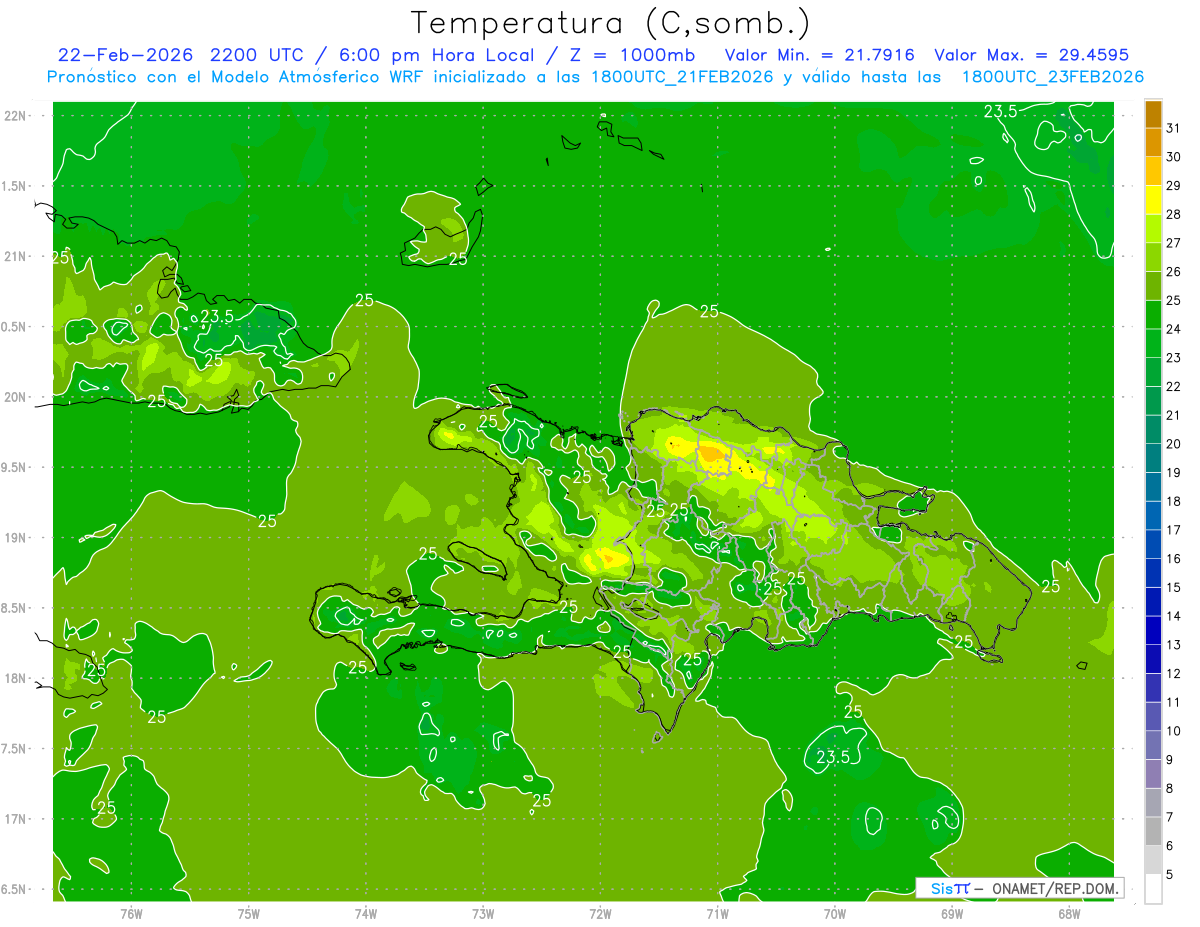Screen dimensions: 1200x927
Task: Click the '20' value on the color scale
Action: tap(1174, 444)
